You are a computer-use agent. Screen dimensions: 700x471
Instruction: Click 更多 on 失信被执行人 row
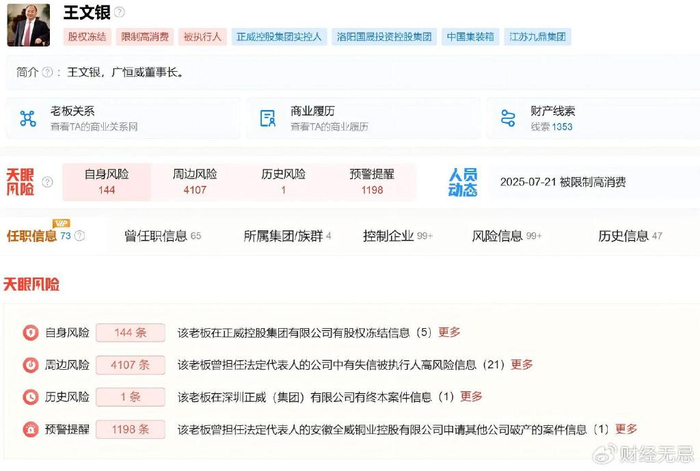[522, 364]
